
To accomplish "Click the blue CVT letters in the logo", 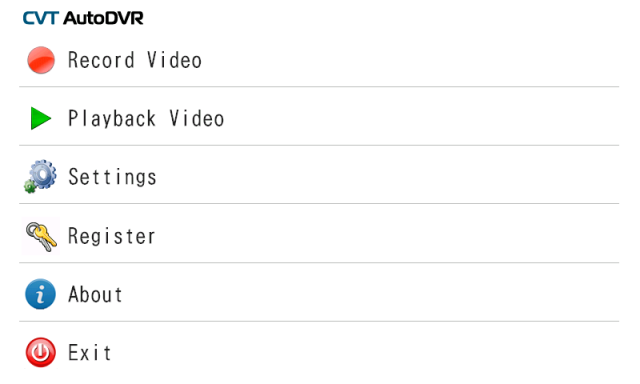I will click(x=41, y=18).
